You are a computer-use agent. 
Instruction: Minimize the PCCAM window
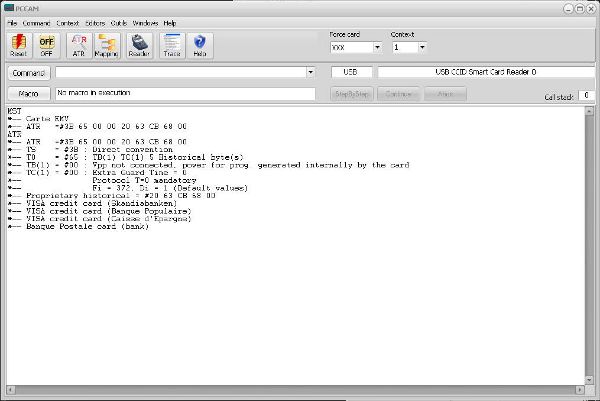tap(569, 8)
